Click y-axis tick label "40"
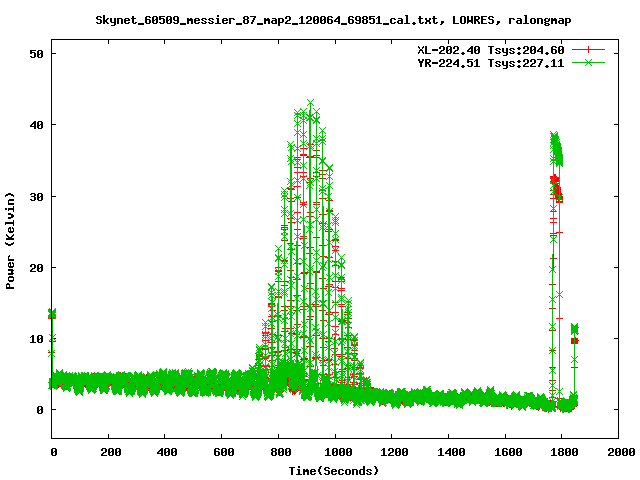 tap(36, 125)
